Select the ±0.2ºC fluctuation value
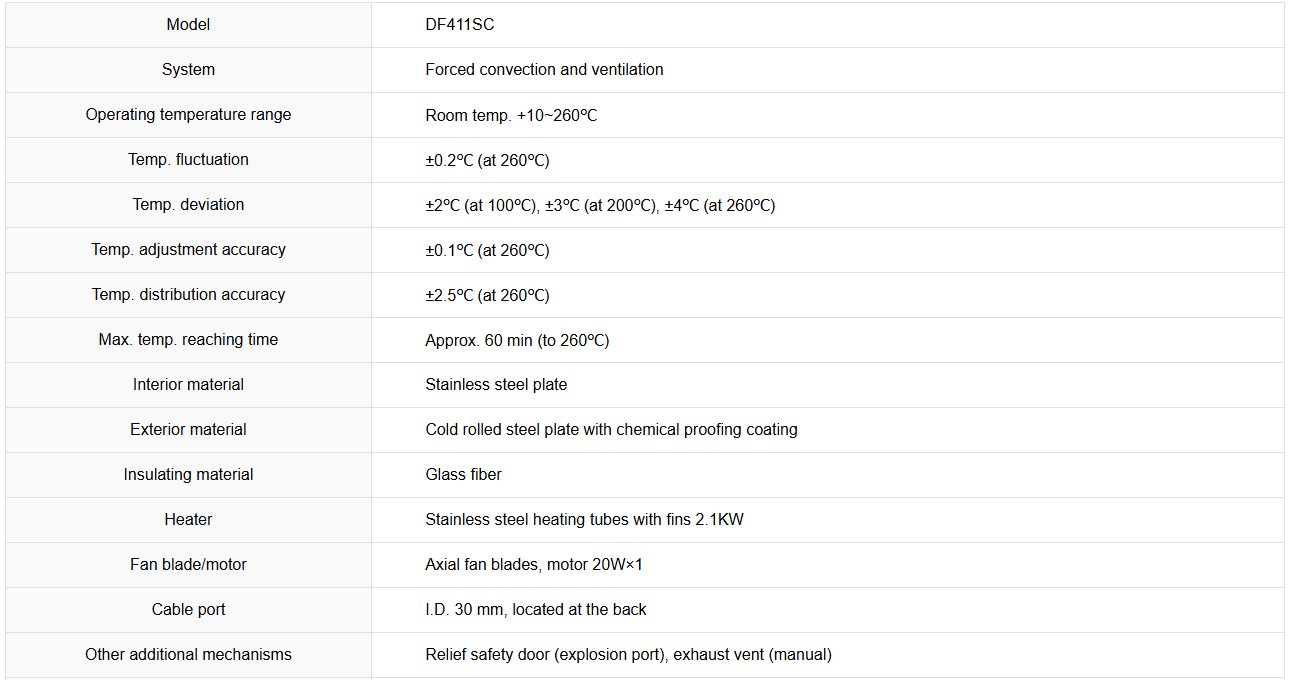 (487, 160)
